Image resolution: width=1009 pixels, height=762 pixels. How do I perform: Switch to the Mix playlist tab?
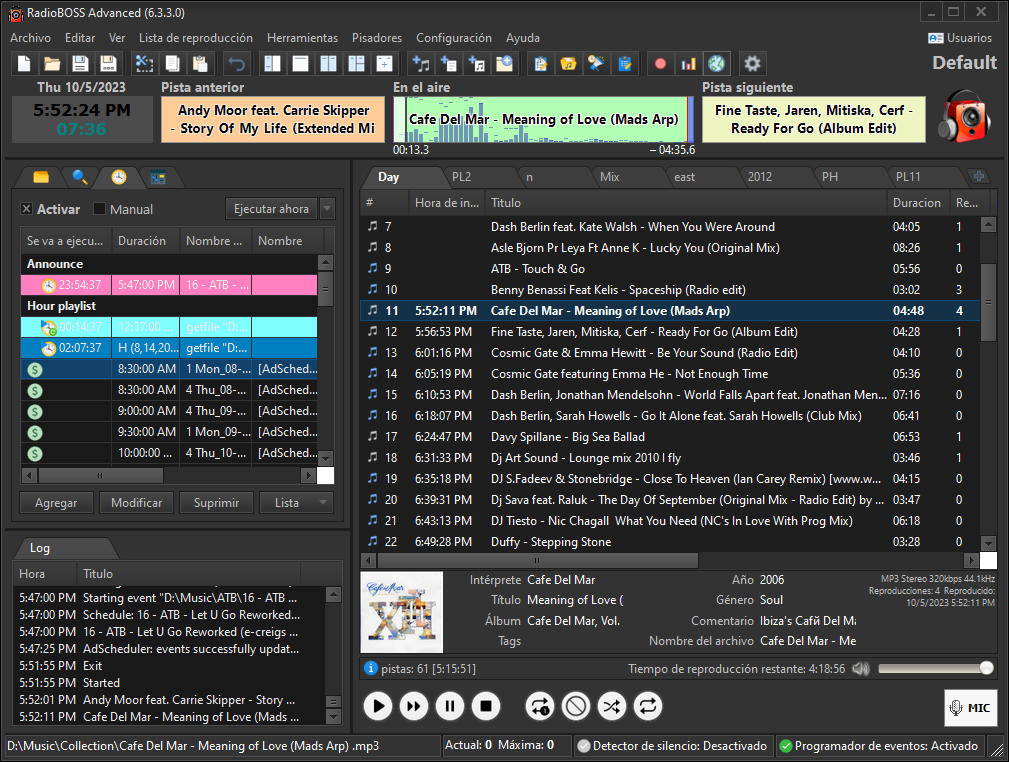(x=609, y=176)
